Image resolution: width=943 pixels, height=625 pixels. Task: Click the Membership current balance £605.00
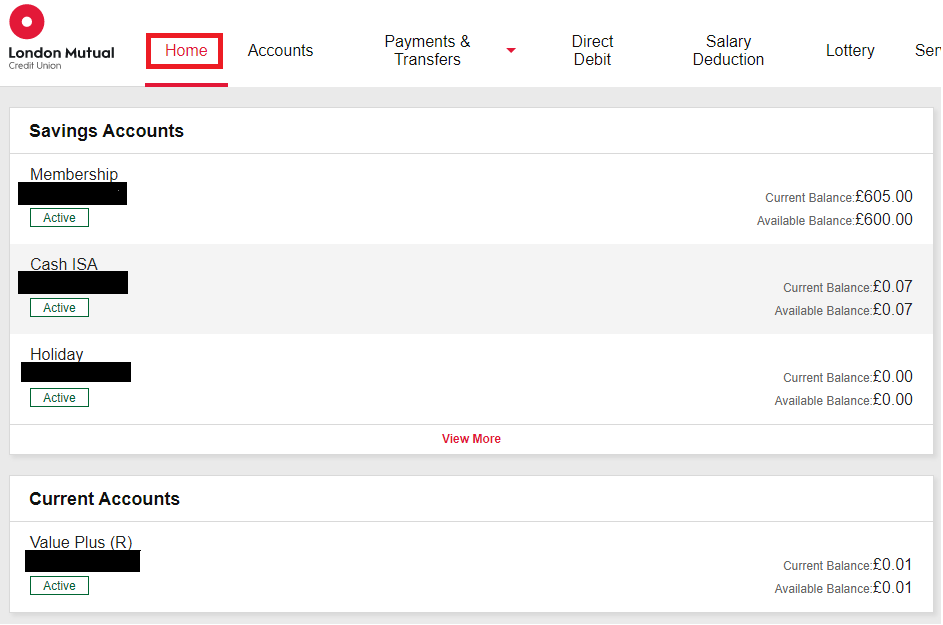click(883, 197)
